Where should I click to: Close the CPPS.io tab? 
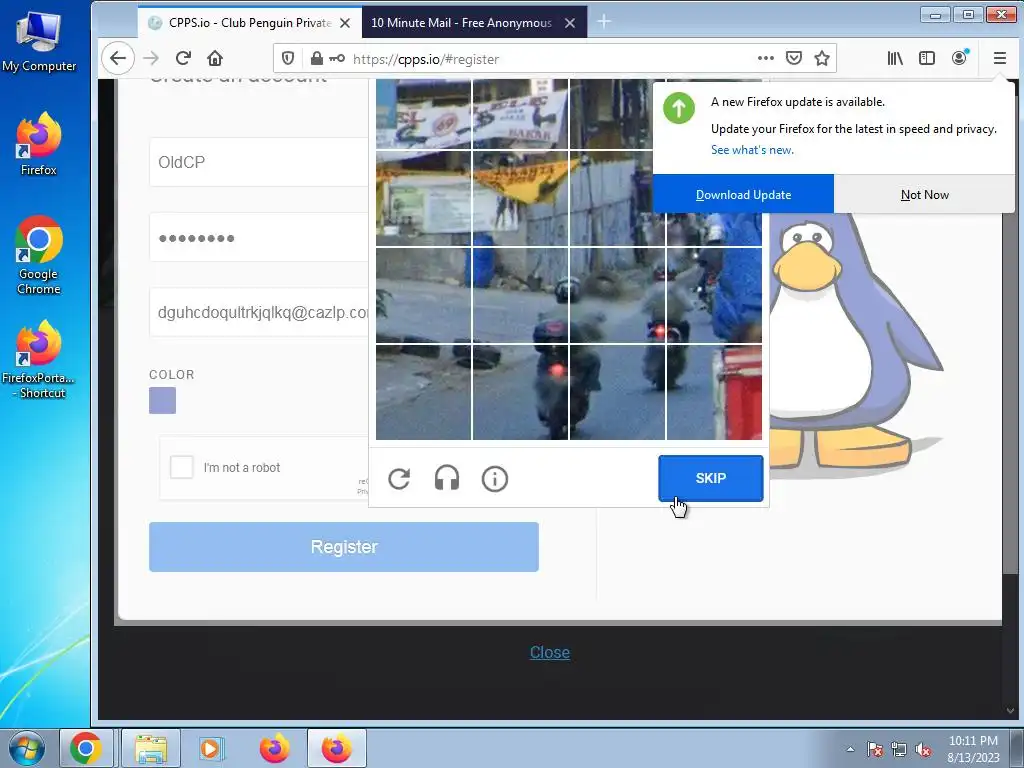(x=345, y=23)
